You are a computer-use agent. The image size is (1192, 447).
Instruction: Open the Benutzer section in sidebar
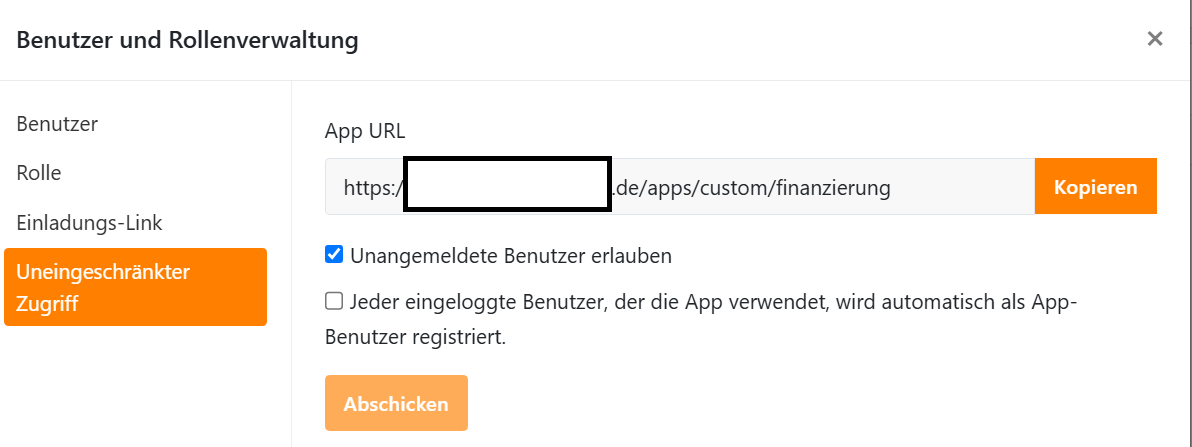click(x=57, y=124)
